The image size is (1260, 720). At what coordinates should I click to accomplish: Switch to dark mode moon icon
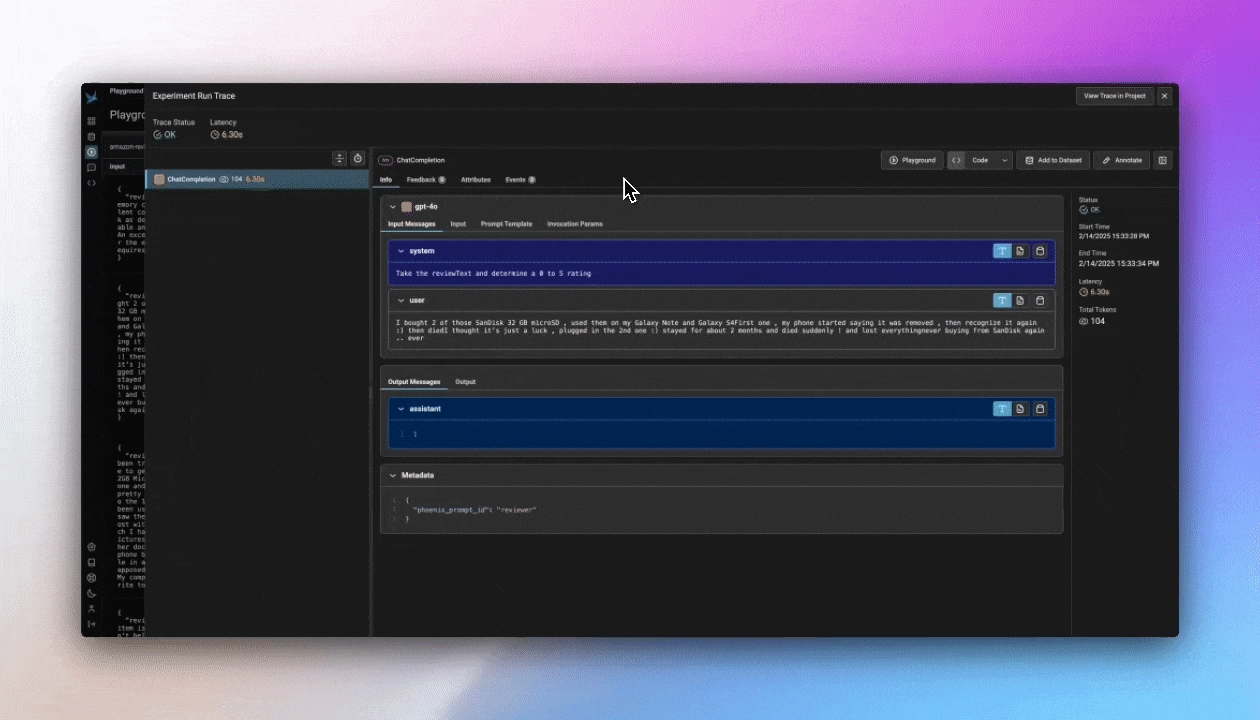pyautogui.click(x=91, y=593)
